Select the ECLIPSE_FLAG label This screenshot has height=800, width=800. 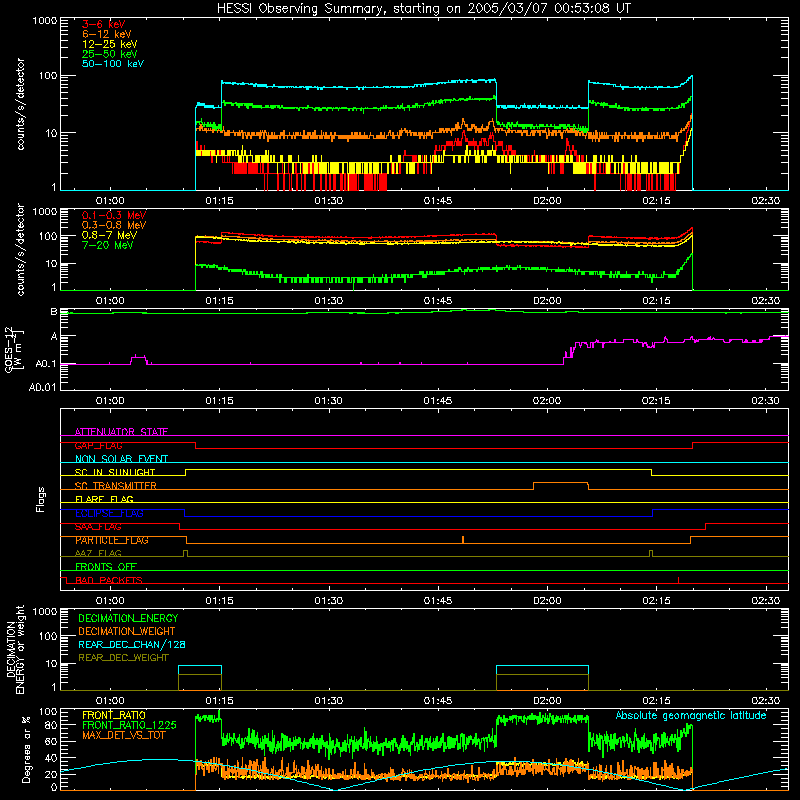coord(110,513)
